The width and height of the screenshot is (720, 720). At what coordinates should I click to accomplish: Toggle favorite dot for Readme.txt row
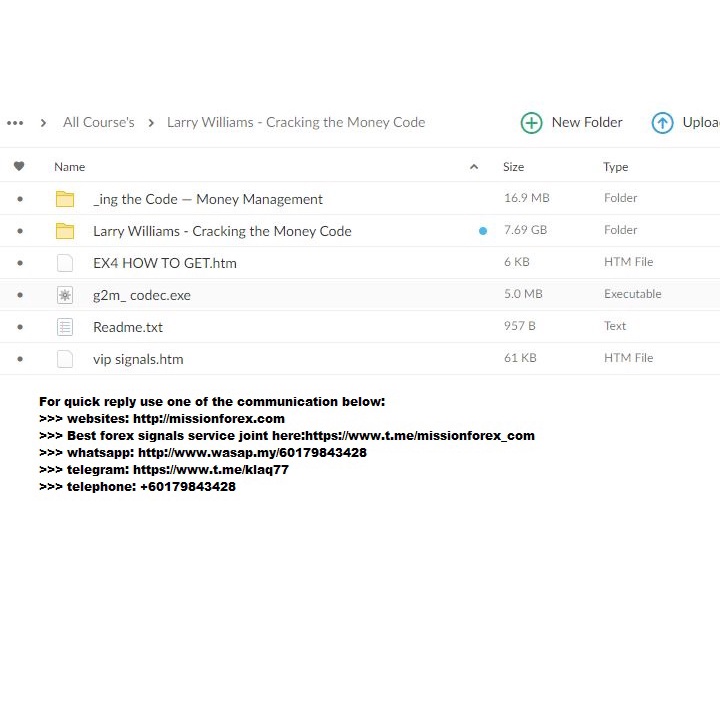tap(19, 327)
